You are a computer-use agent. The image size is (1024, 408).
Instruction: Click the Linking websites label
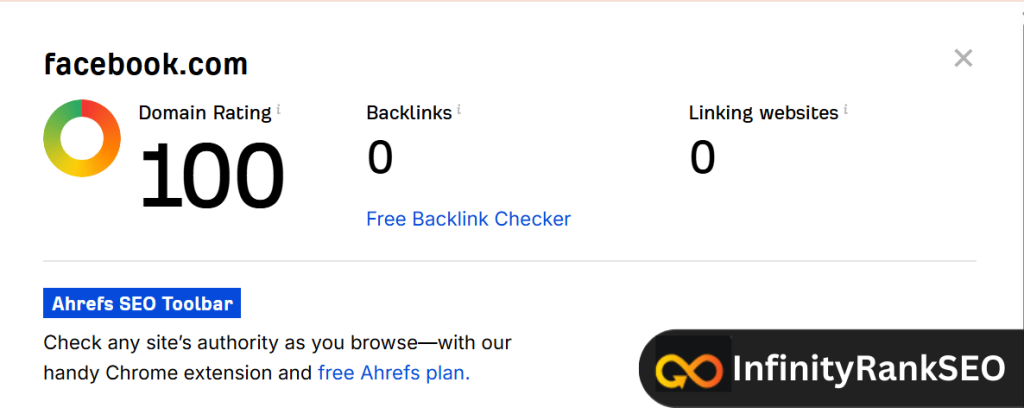pyautogui.click(x=763, y=113)
